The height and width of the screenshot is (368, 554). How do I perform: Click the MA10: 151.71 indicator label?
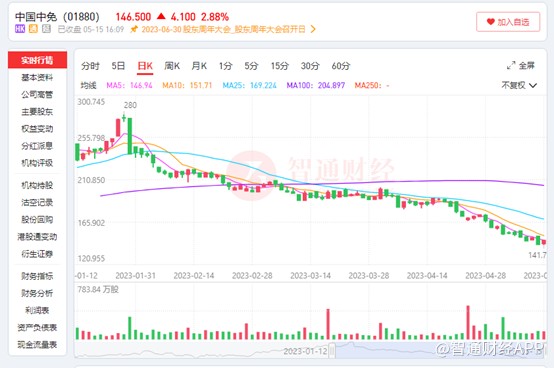(x=187, y=85)
